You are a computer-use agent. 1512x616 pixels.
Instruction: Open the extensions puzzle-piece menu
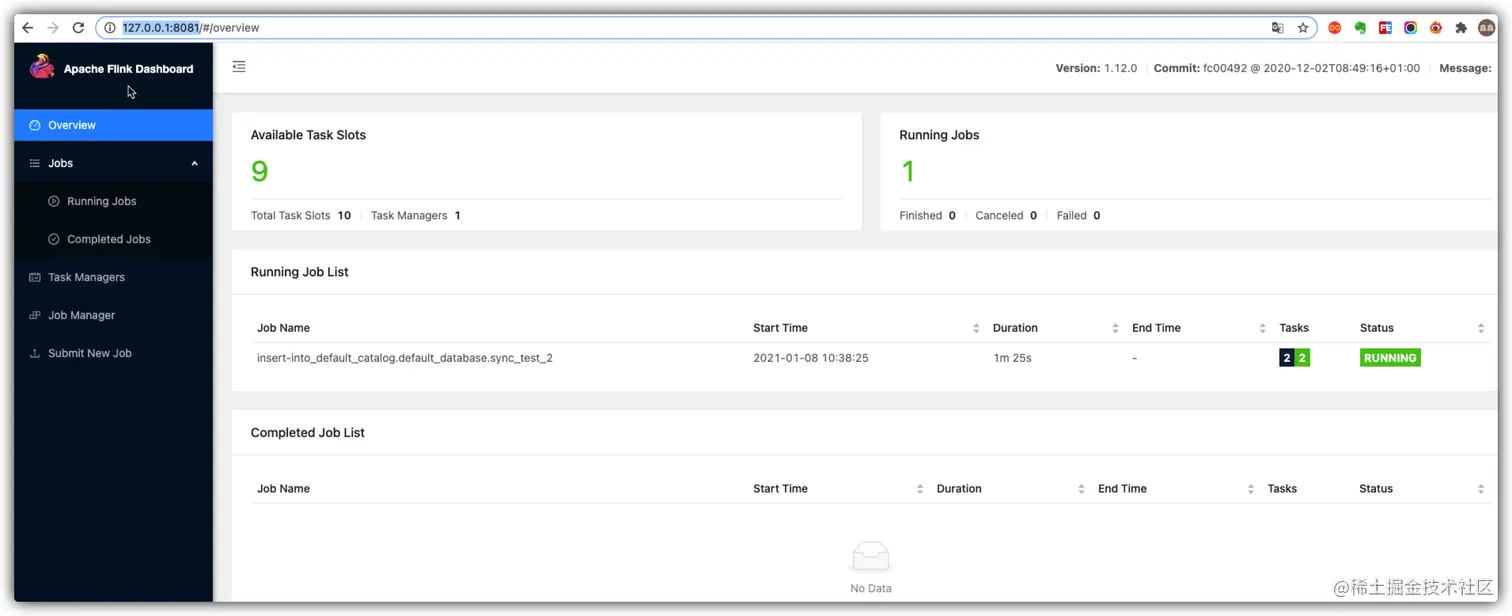pyautogui.click(x=1461, y=28)
